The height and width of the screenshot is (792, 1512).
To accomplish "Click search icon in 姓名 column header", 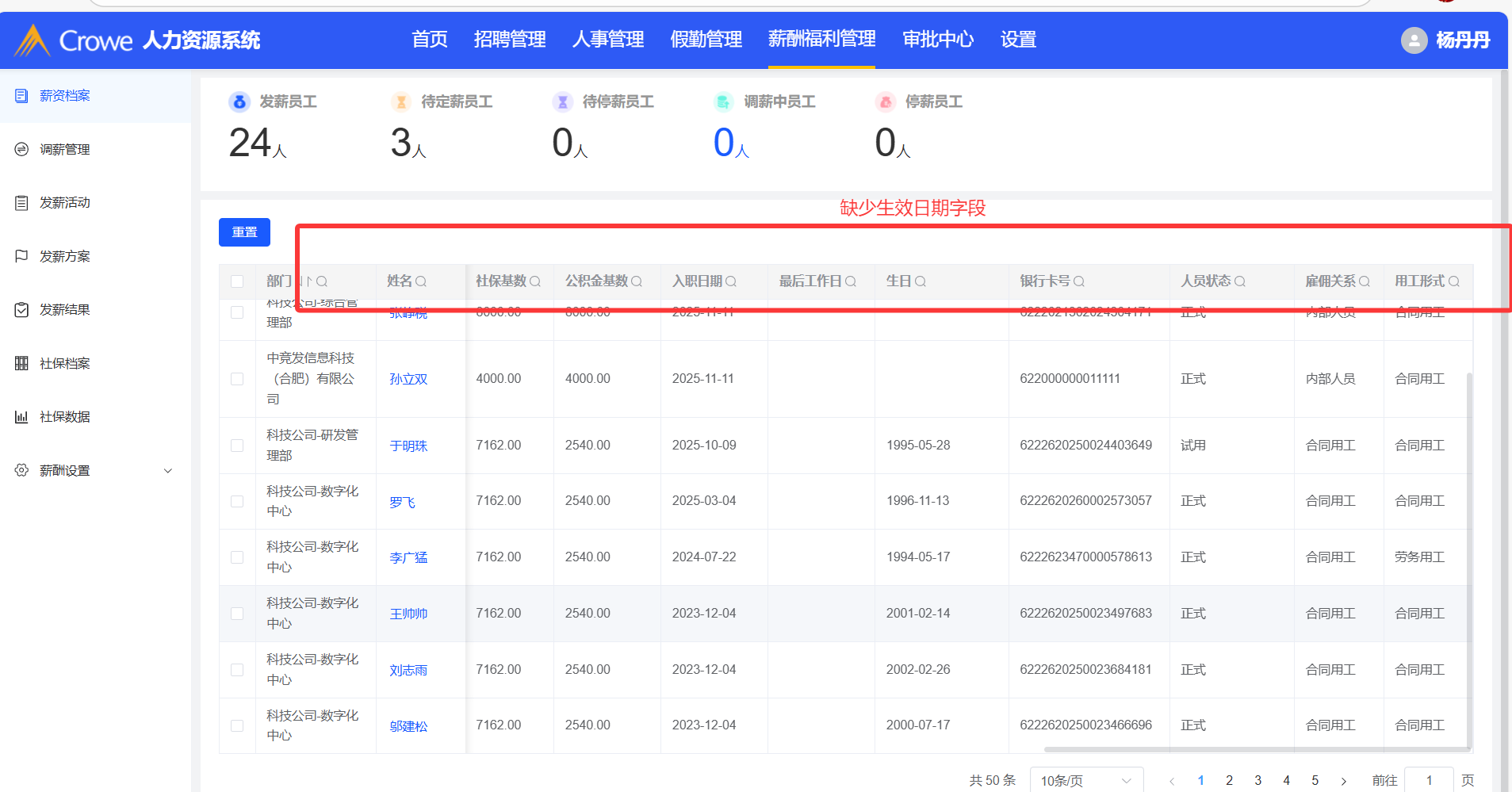I will click(x=421, y=281).
